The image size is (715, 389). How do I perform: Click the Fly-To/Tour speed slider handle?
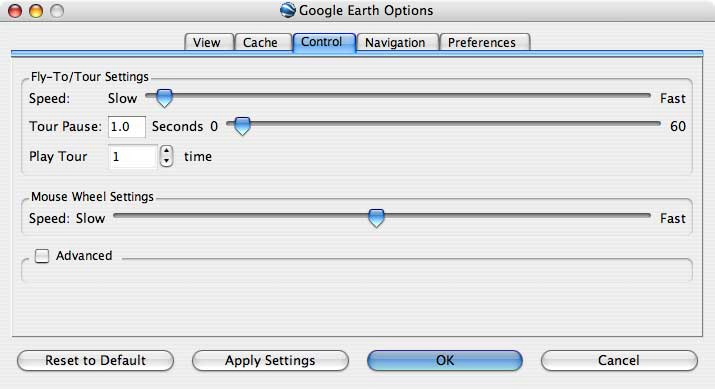click(164, 98)
